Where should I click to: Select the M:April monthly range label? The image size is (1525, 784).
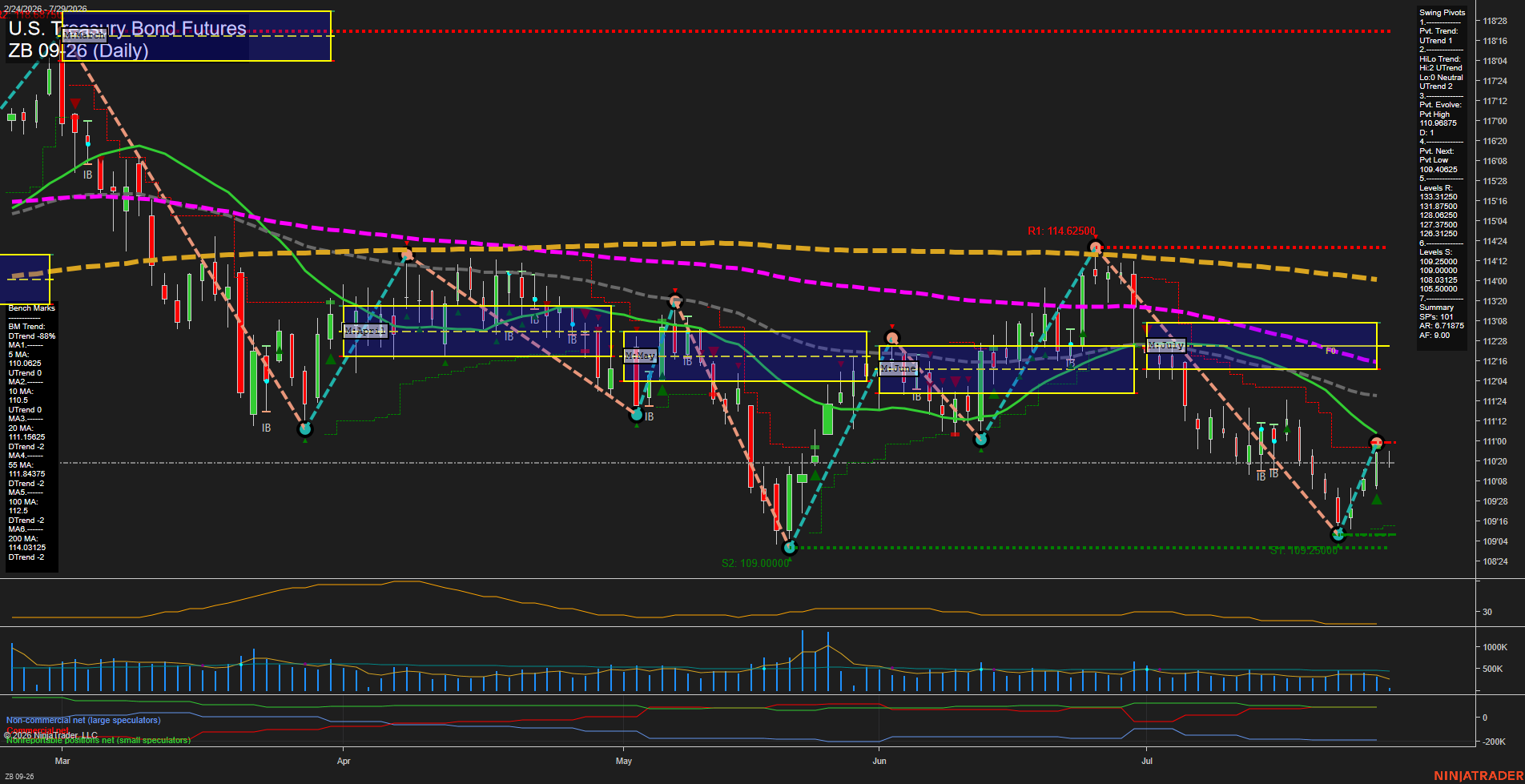[x=365, y=331]
